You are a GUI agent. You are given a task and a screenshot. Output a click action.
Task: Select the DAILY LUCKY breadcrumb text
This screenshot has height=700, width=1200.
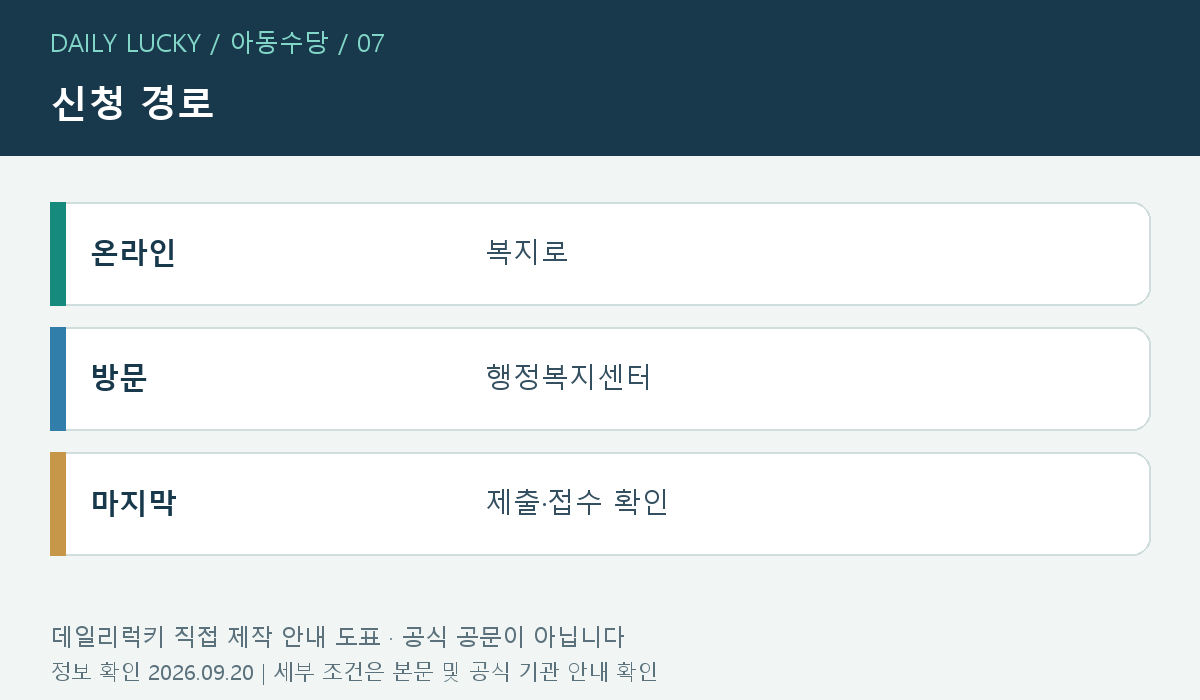point(126,43)
